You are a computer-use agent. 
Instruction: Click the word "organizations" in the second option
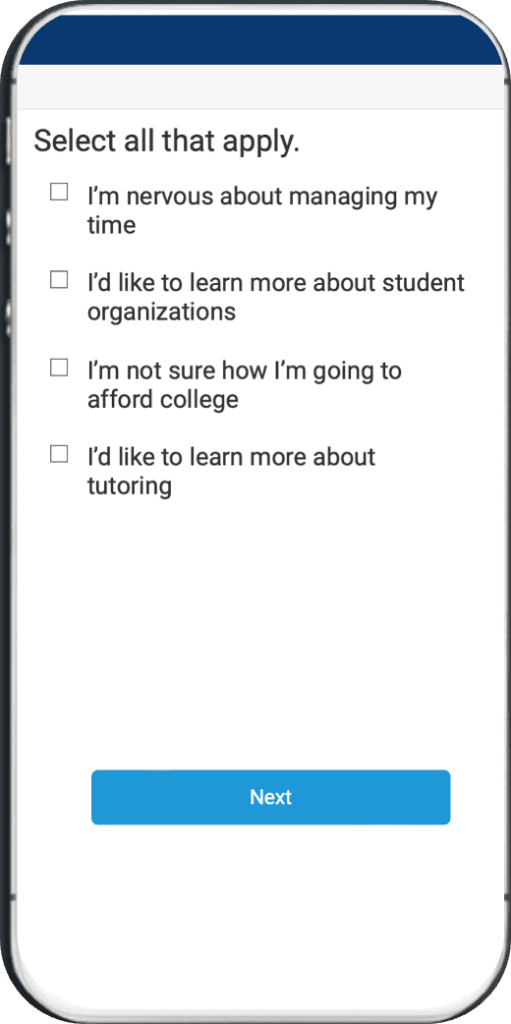(161, 313)
